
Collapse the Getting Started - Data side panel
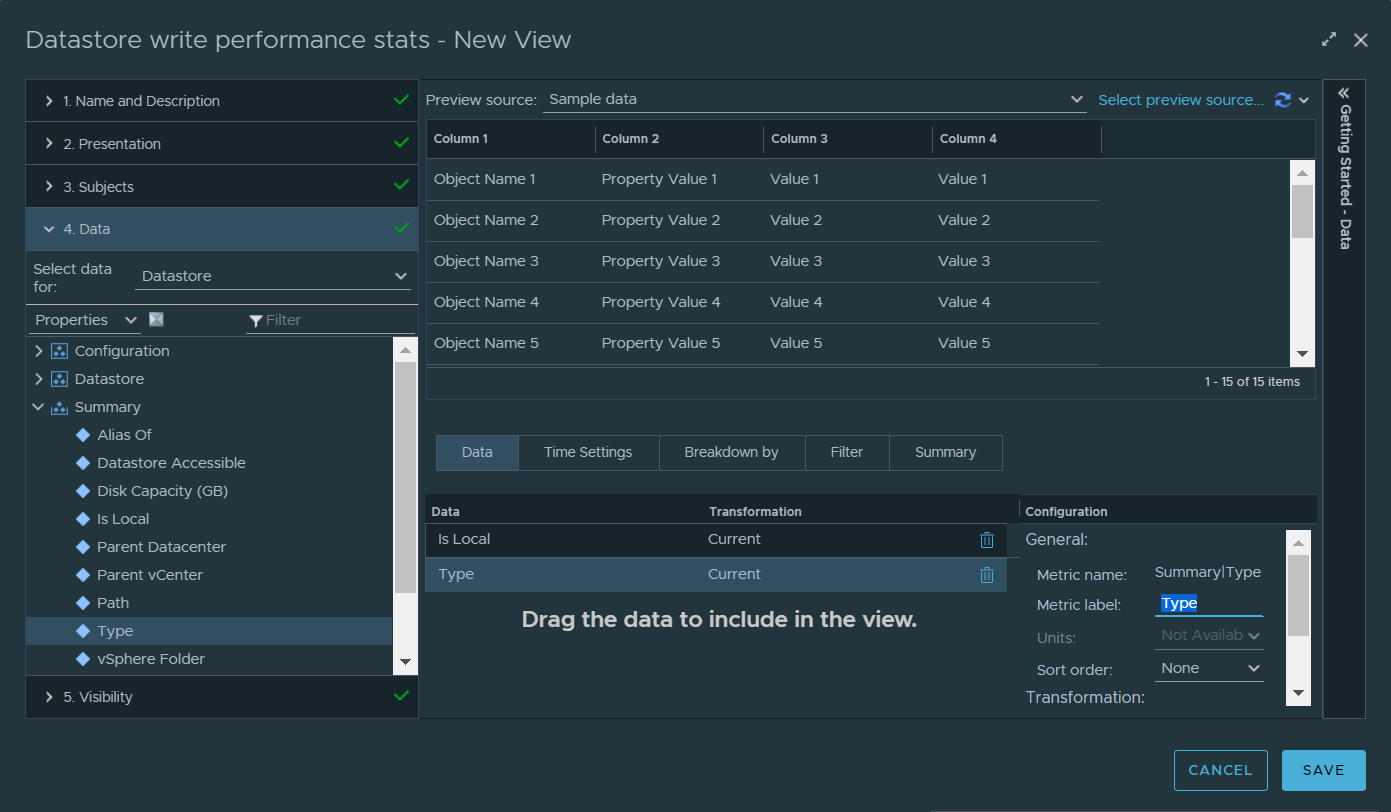coord(1343,93)
